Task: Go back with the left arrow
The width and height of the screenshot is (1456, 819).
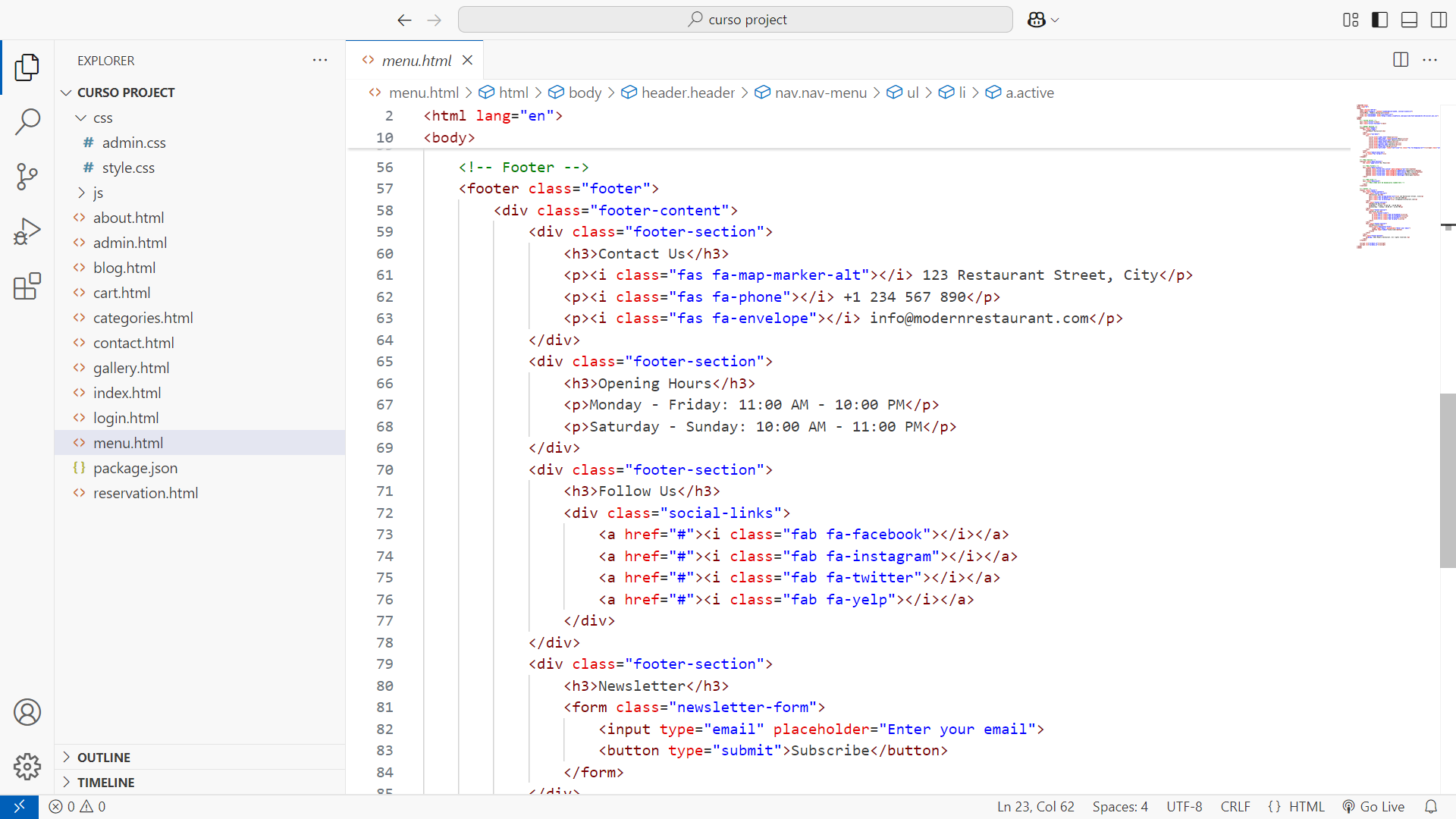Action: tap(404, 20)
